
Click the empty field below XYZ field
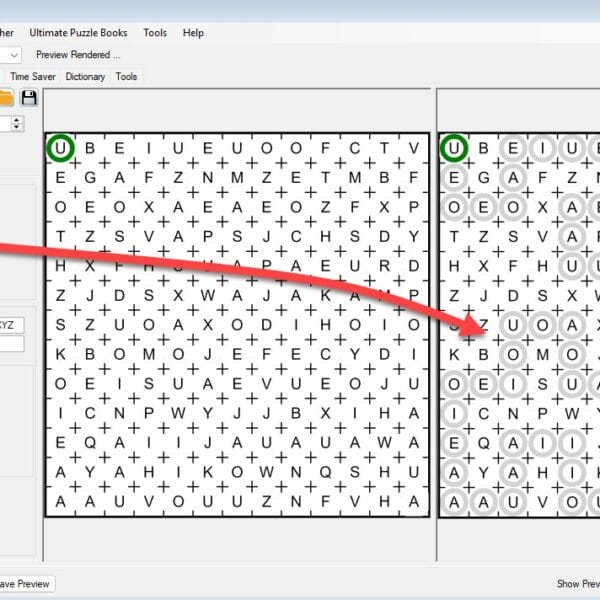point(8,344)
